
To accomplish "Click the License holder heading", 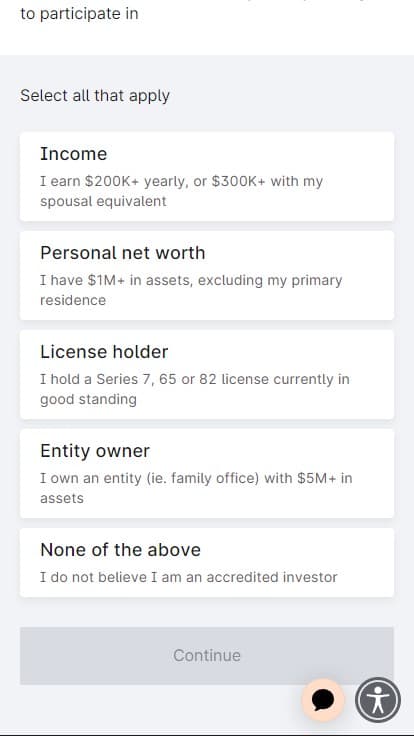I will point(104,352).
